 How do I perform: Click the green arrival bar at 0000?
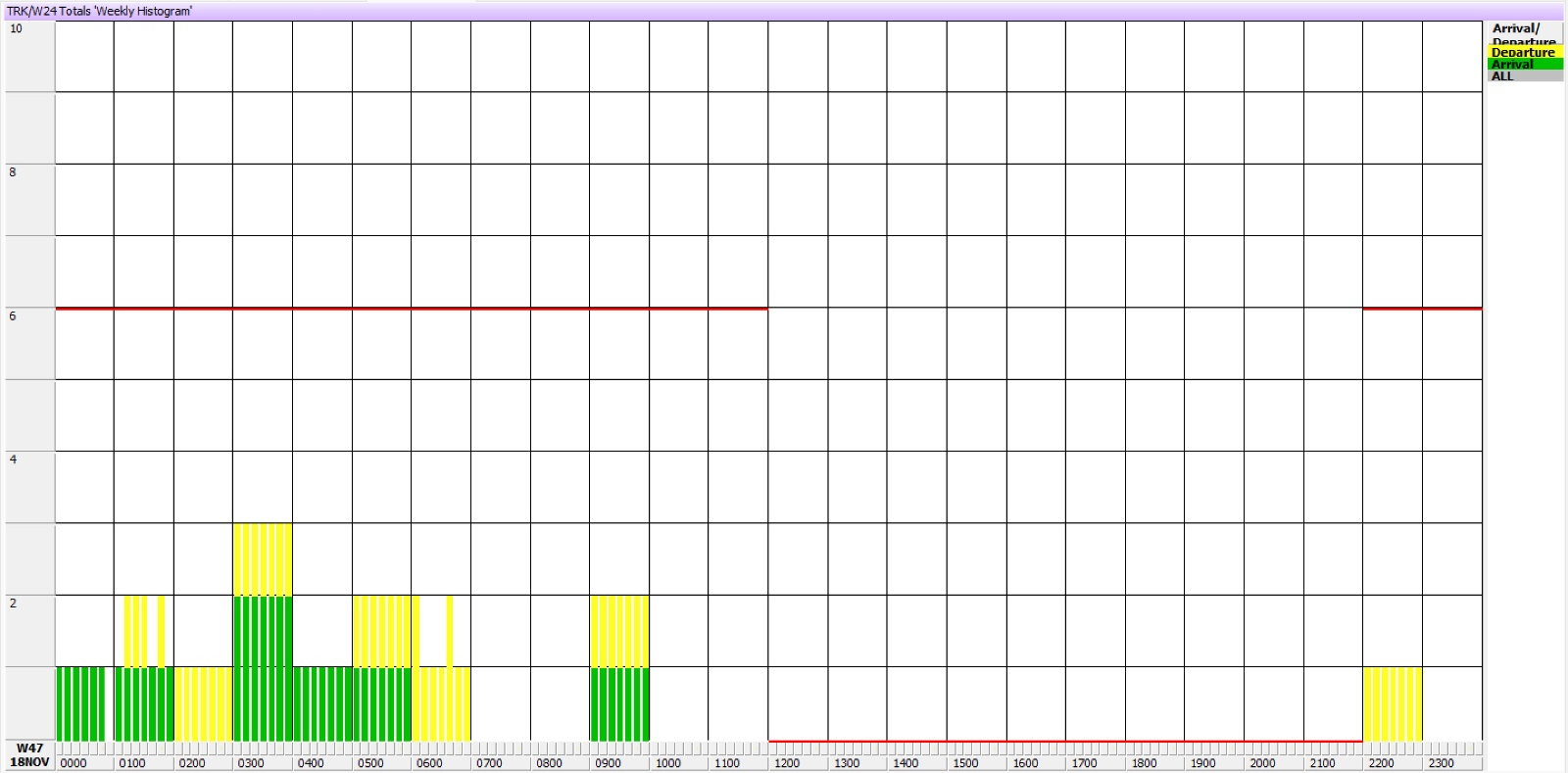80,703
